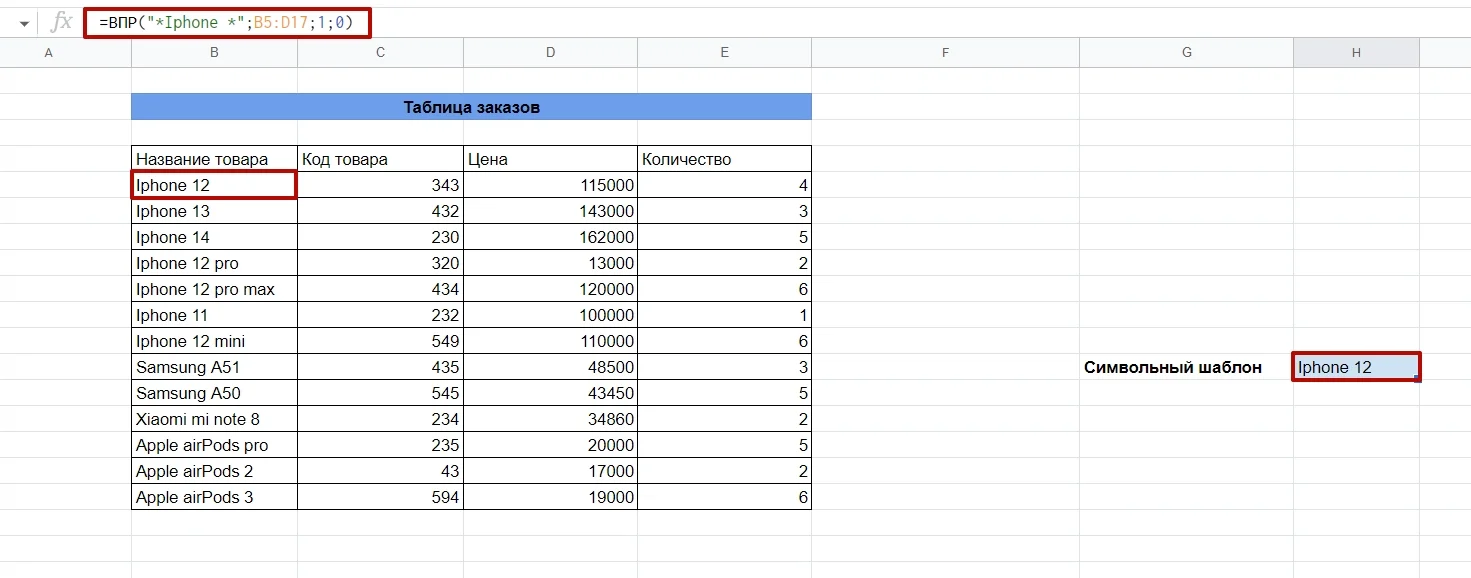
Task: Select product code cell 320
Action: tap(380, 263)
